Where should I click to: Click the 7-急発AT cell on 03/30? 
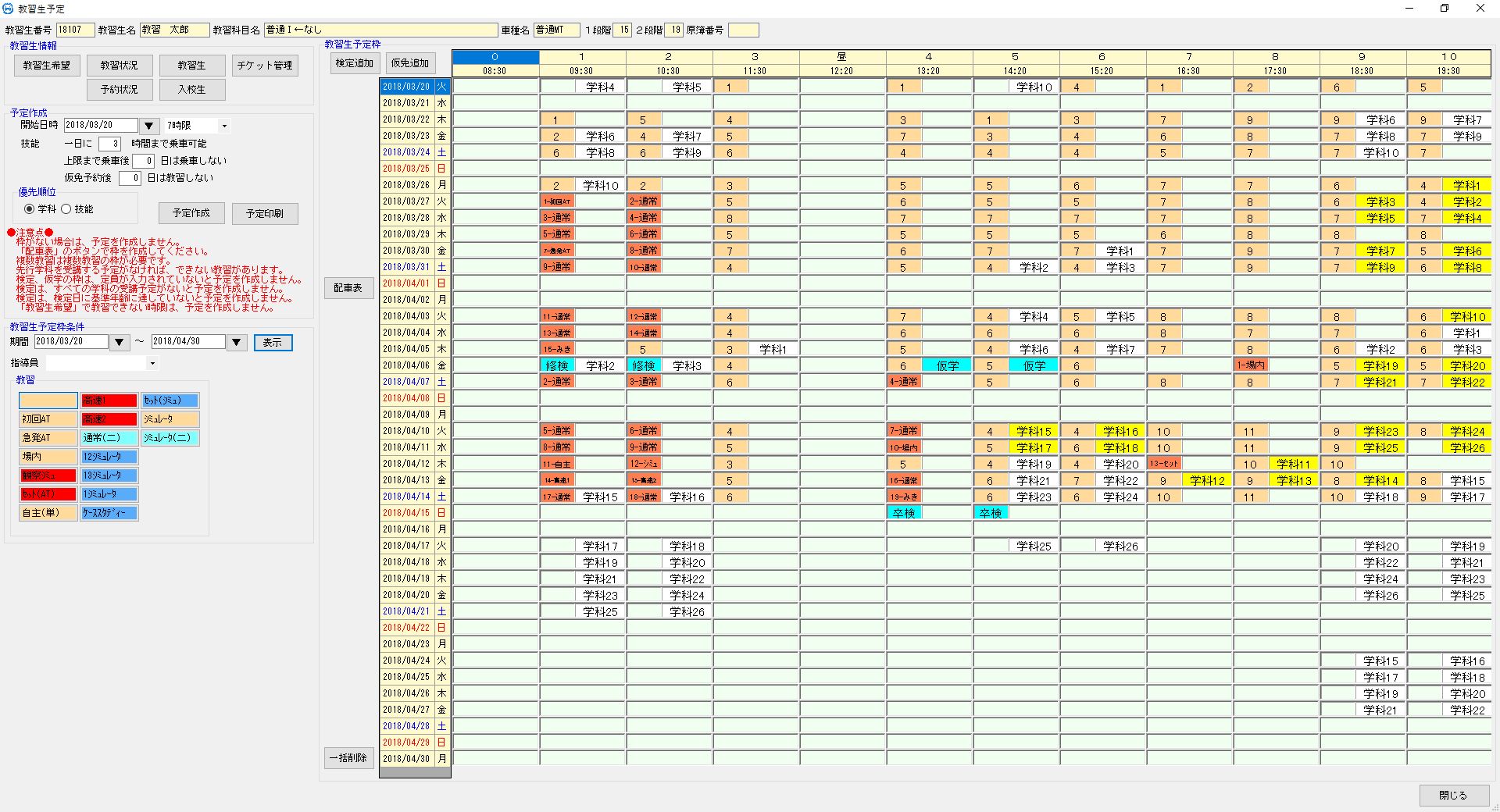pyautogui.click(x=557, y=251)
